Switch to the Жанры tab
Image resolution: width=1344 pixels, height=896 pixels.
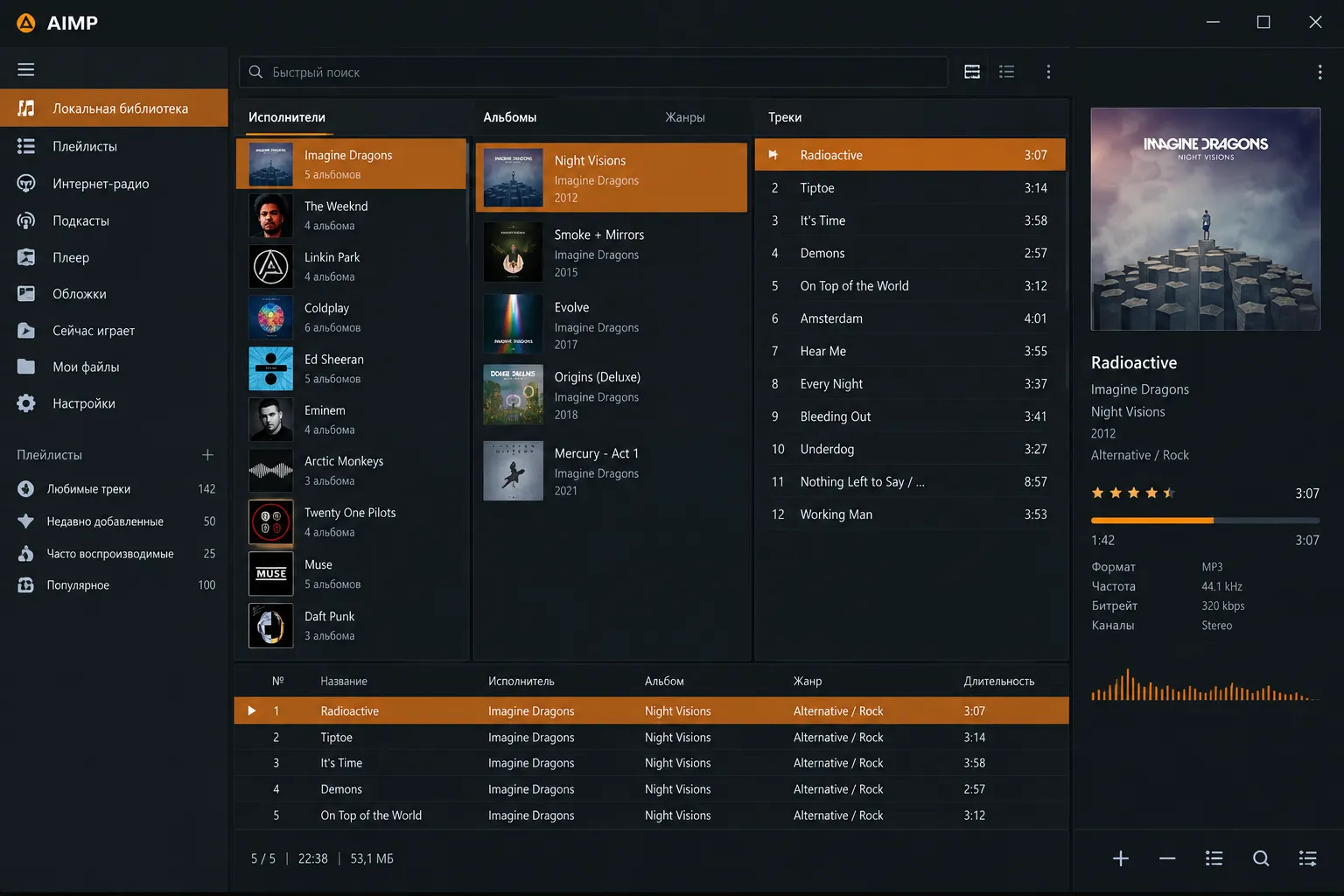tap(685, 117)
